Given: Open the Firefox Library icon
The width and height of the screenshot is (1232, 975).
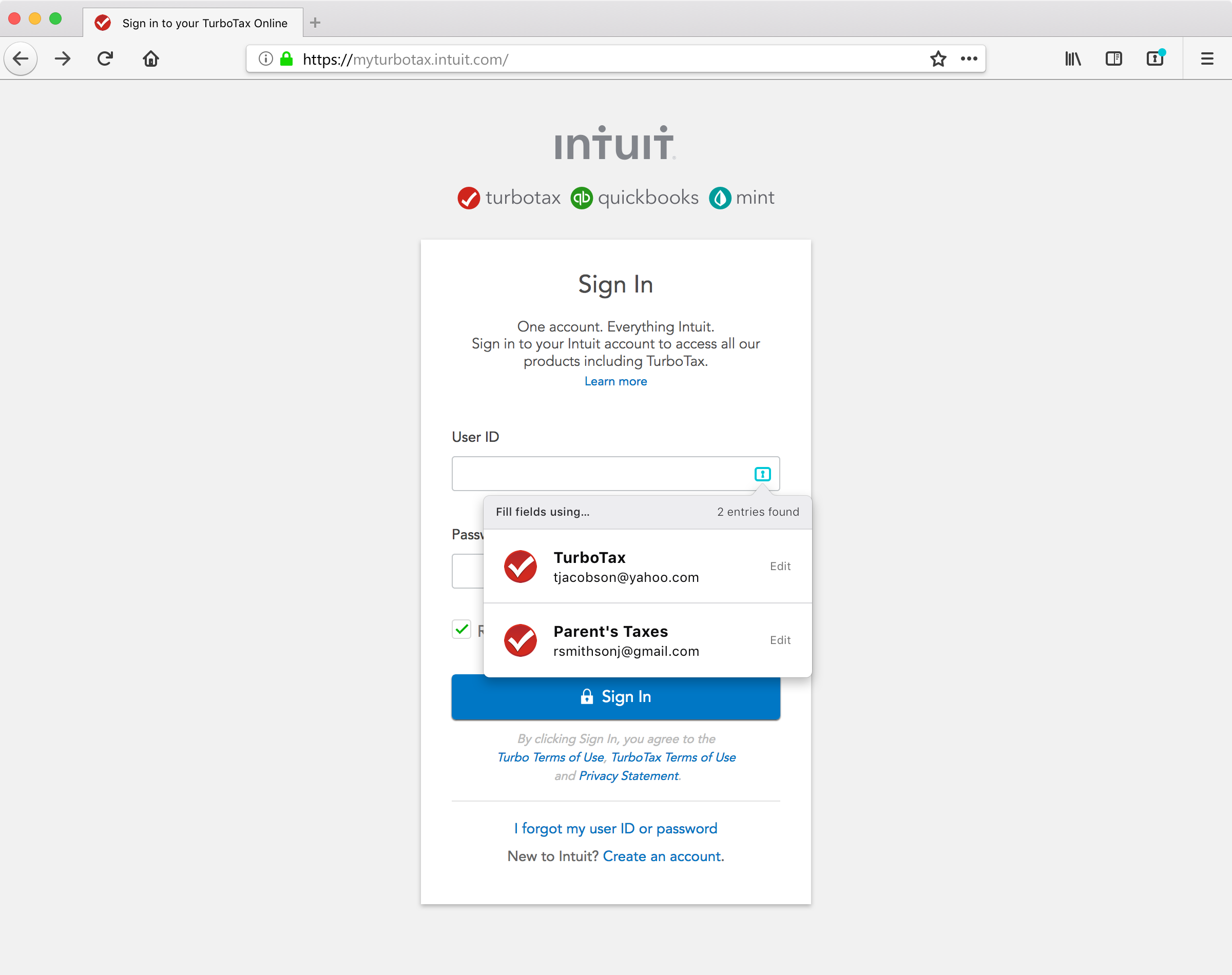Looking at the screenshot, I should [1073, 58].
